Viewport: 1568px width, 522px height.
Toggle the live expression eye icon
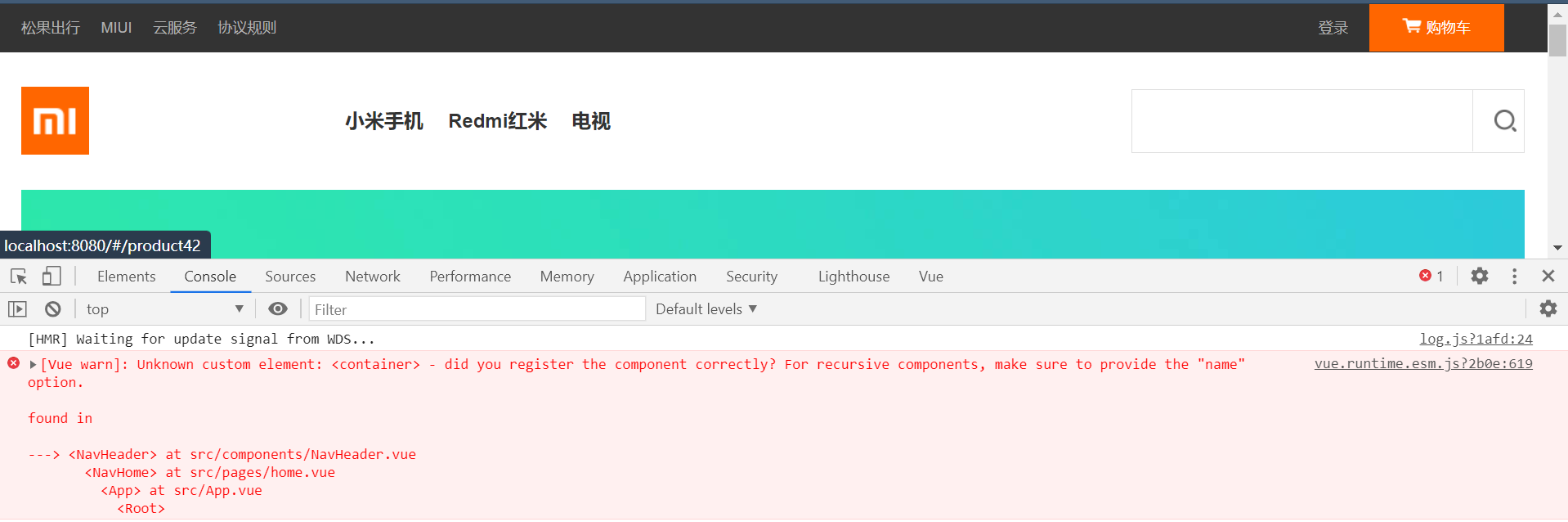point(278,309)
